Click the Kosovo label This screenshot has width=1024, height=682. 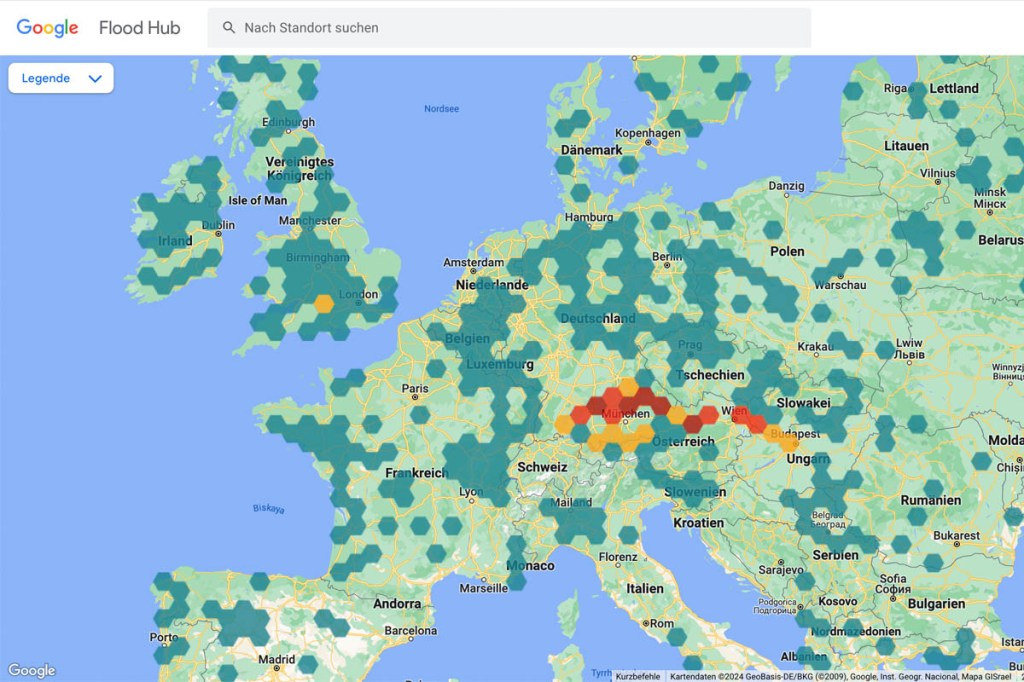click(837, 601)
